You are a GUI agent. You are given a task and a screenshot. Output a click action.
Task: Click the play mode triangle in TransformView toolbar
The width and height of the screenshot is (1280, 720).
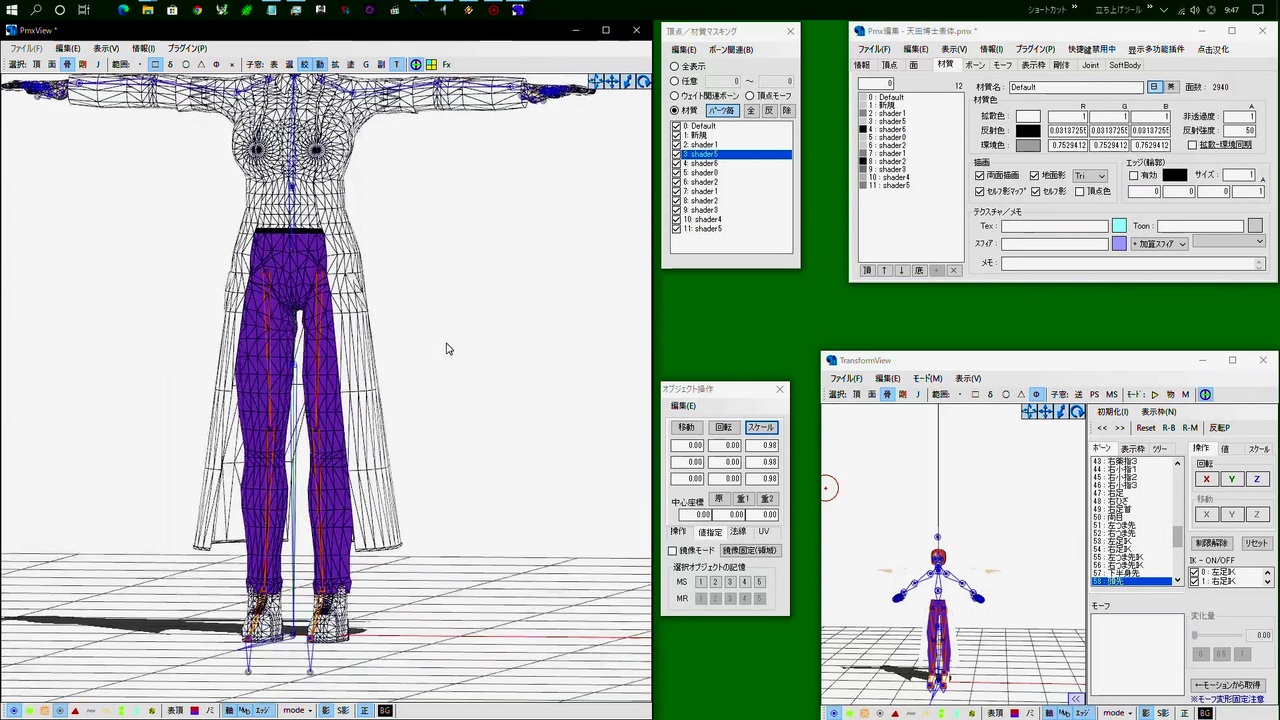1155,394
